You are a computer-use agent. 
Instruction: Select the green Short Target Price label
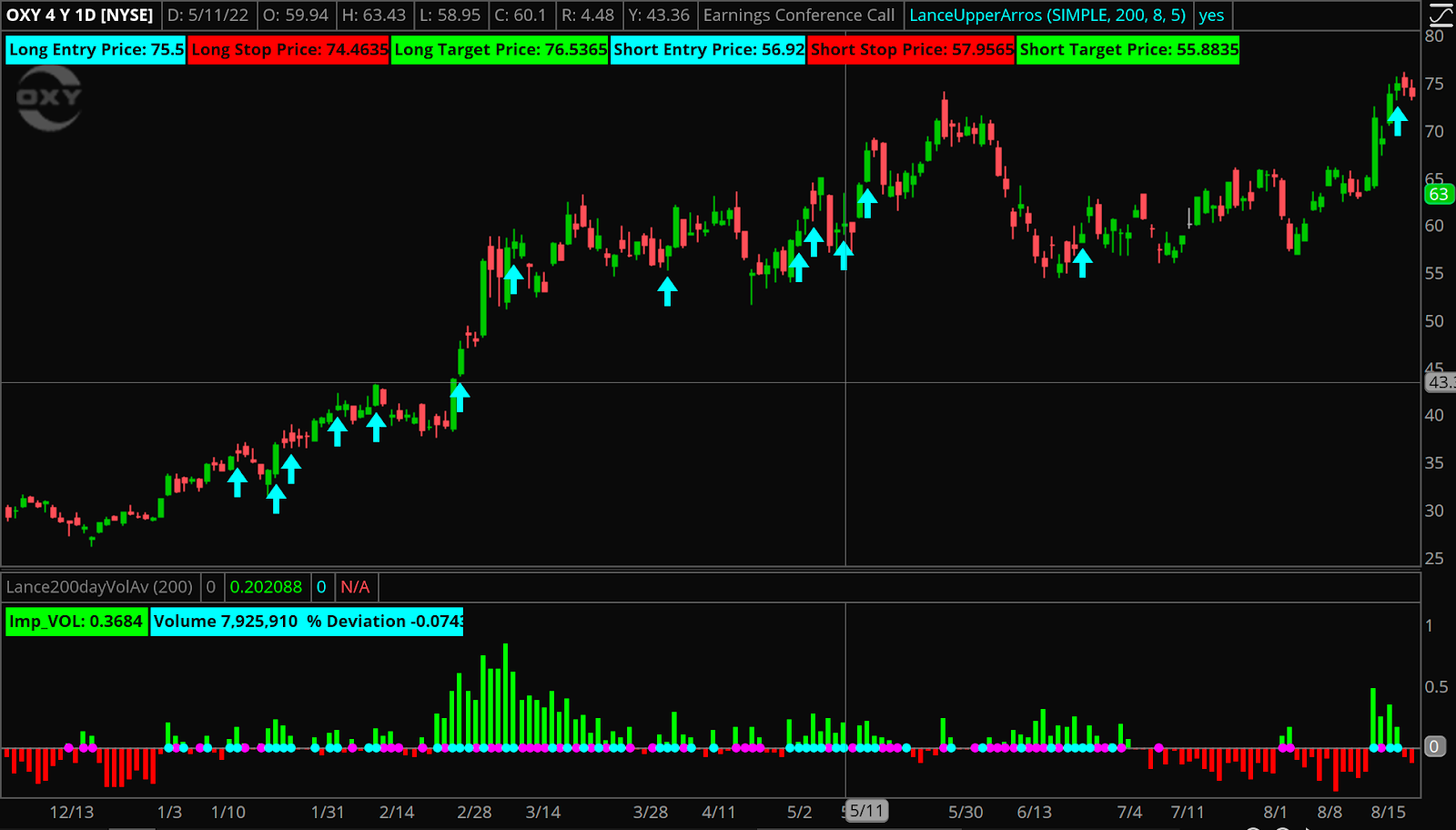point(1128,49)
